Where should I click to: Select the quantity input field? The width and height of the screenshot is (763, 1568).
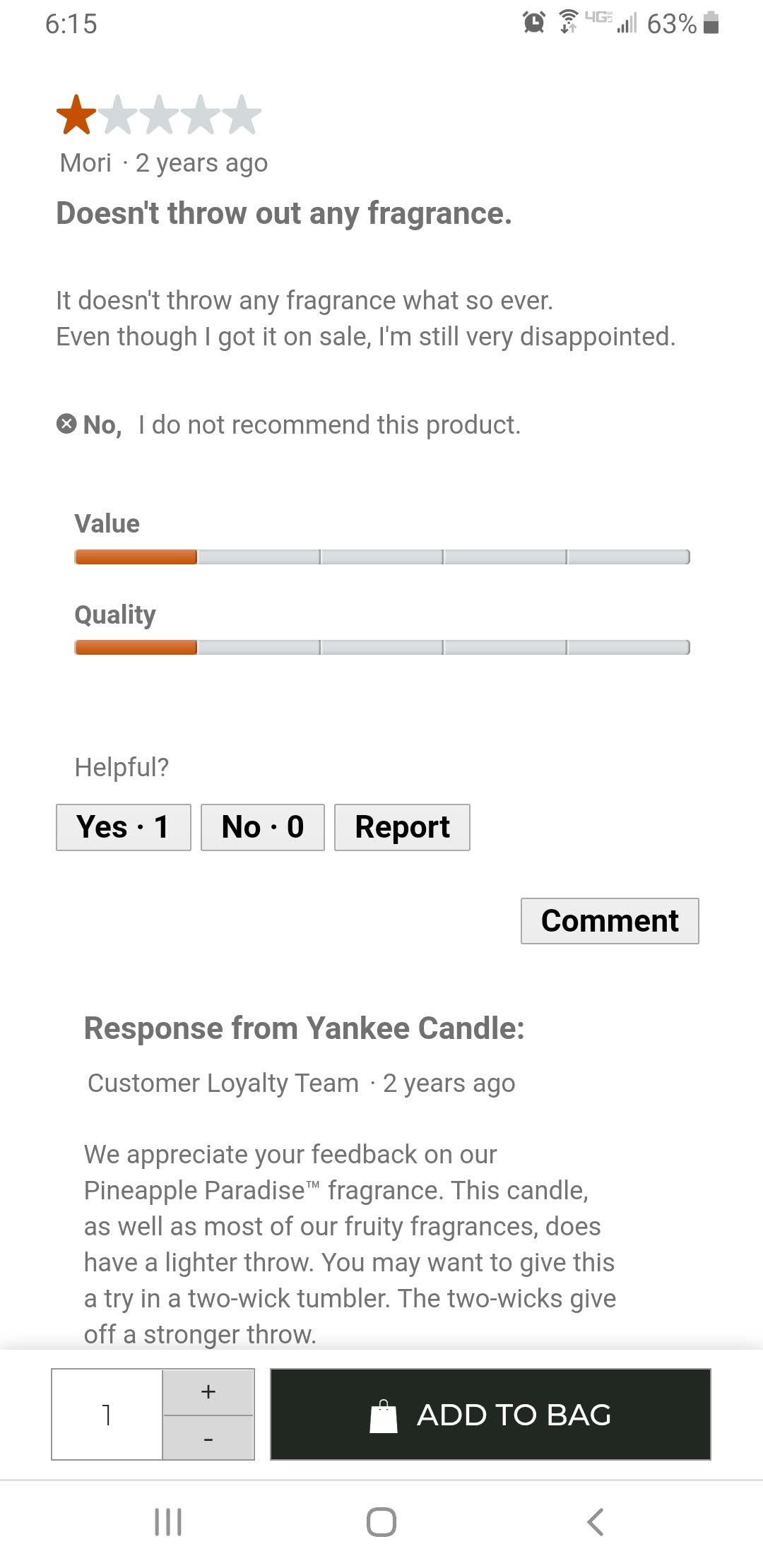[x=107, y=1414]
